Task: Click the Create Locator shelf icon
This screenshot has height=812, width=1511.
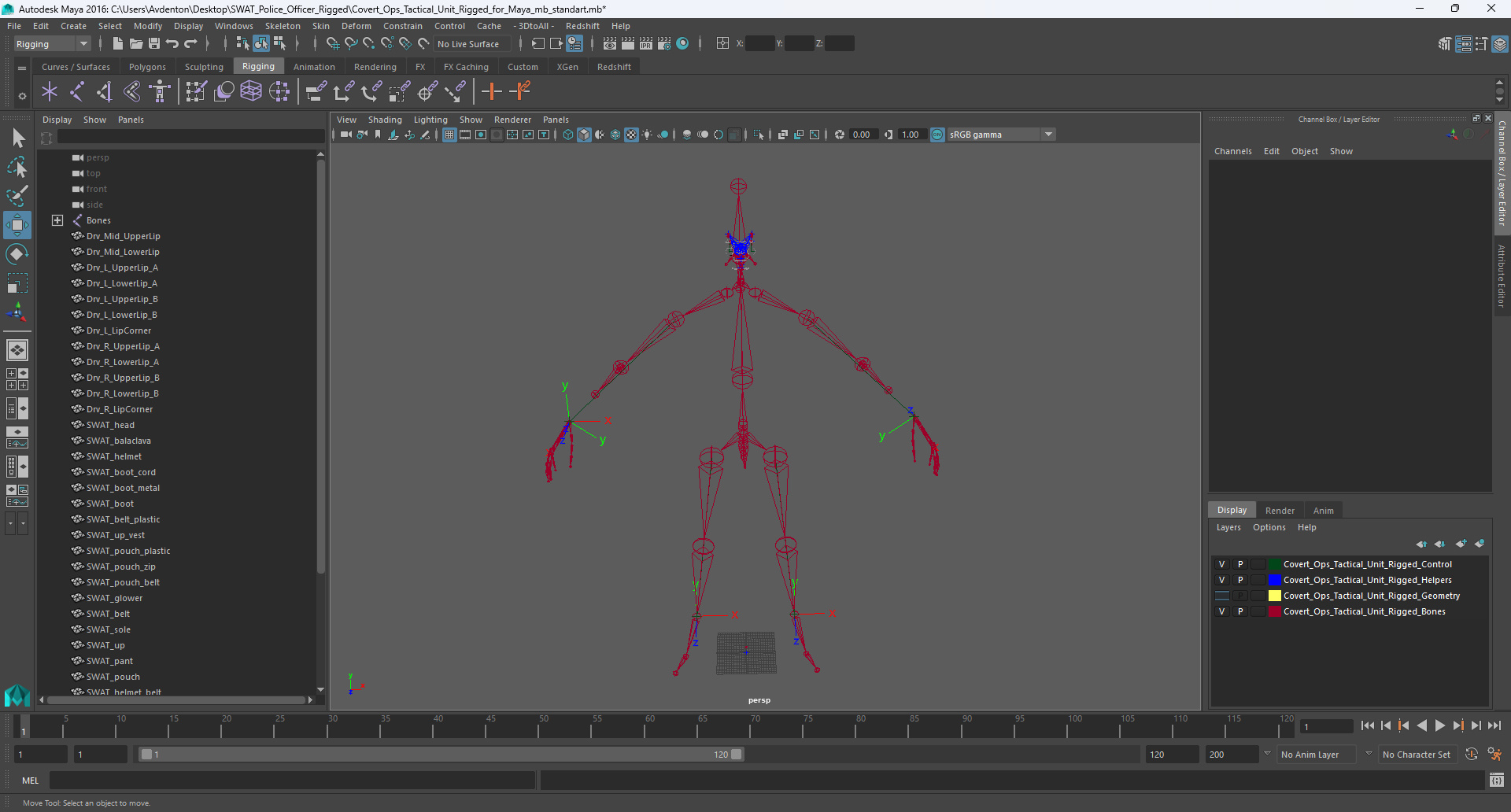Action: [50, 92]
